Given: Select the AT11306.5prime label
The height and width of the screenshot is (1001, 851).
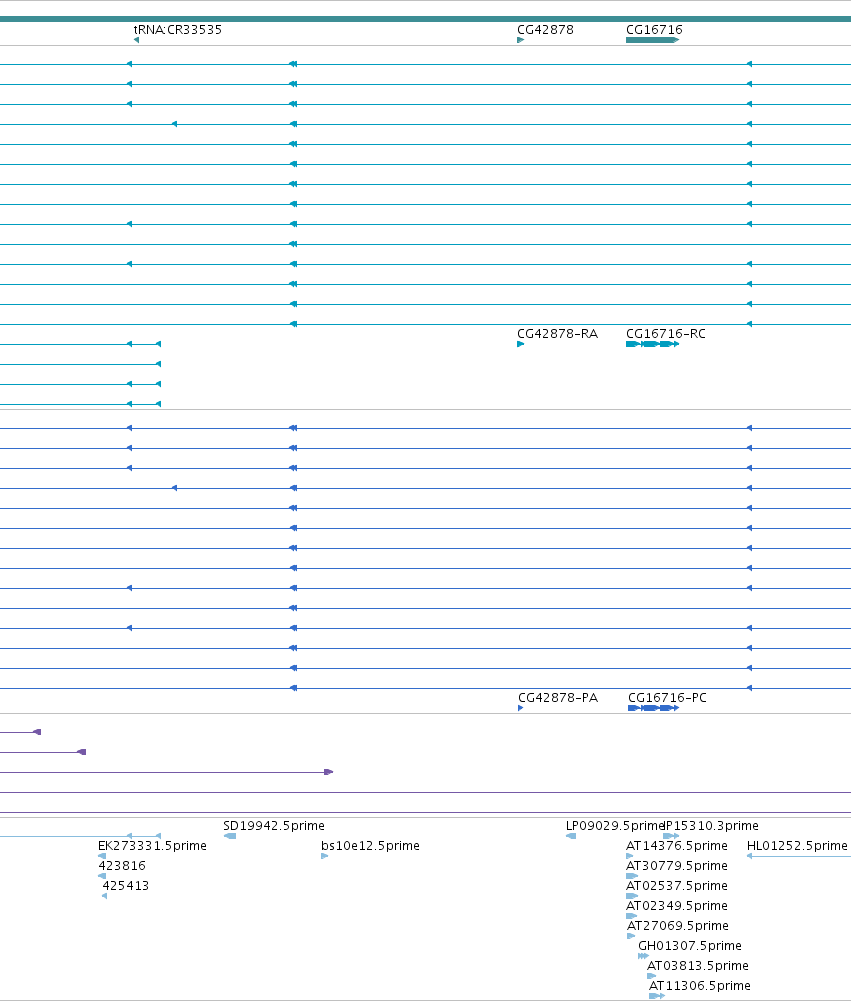Looking at the screenshot, I should pyautogui.click(x=700, y=986).
